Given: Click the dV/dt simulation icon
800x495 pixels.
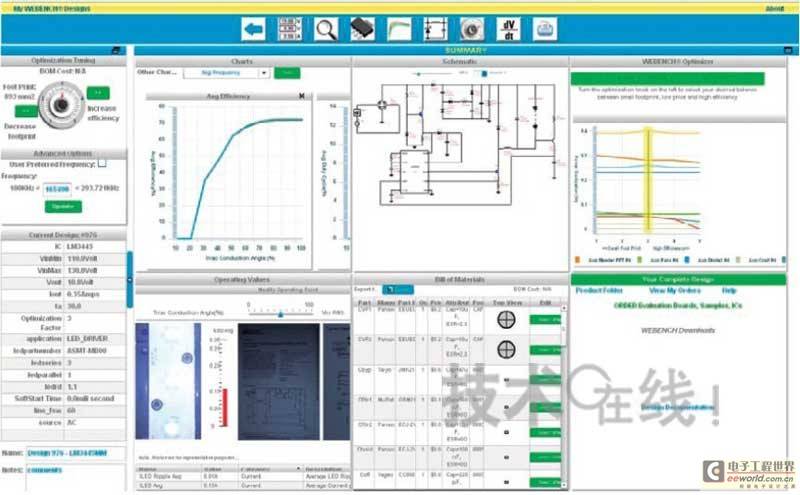Looking at the screenshot, I should [x=509, y=29].
